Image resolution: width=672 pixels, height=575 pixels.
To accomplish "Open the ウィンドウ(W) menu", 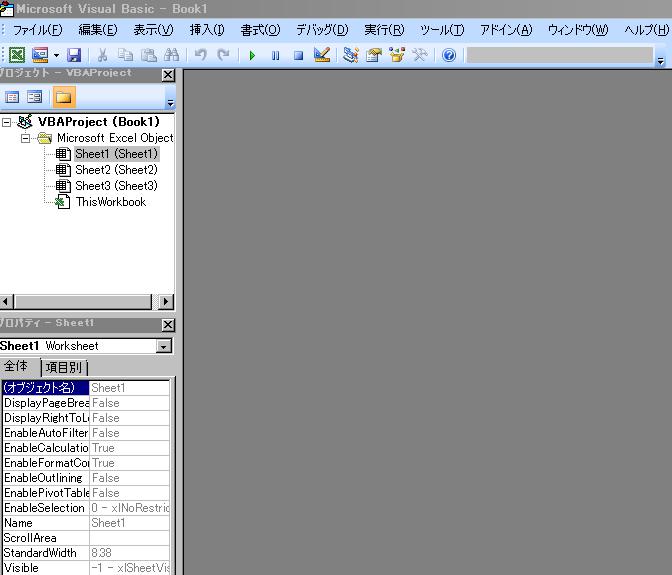I will (x=578, y=30).
